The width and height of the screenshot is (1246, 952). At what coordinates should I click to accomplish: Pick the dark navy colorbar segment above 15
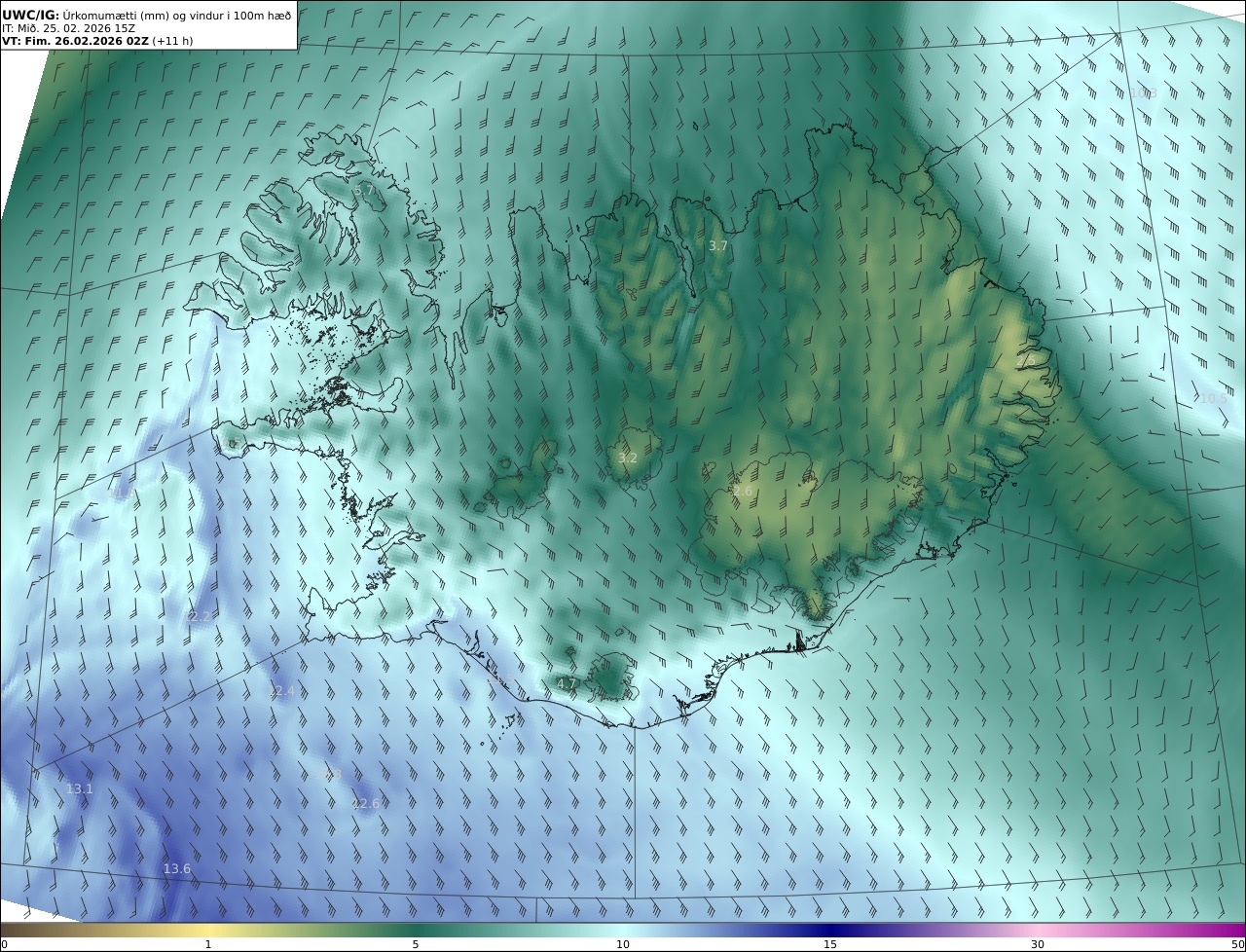point(830,930)
